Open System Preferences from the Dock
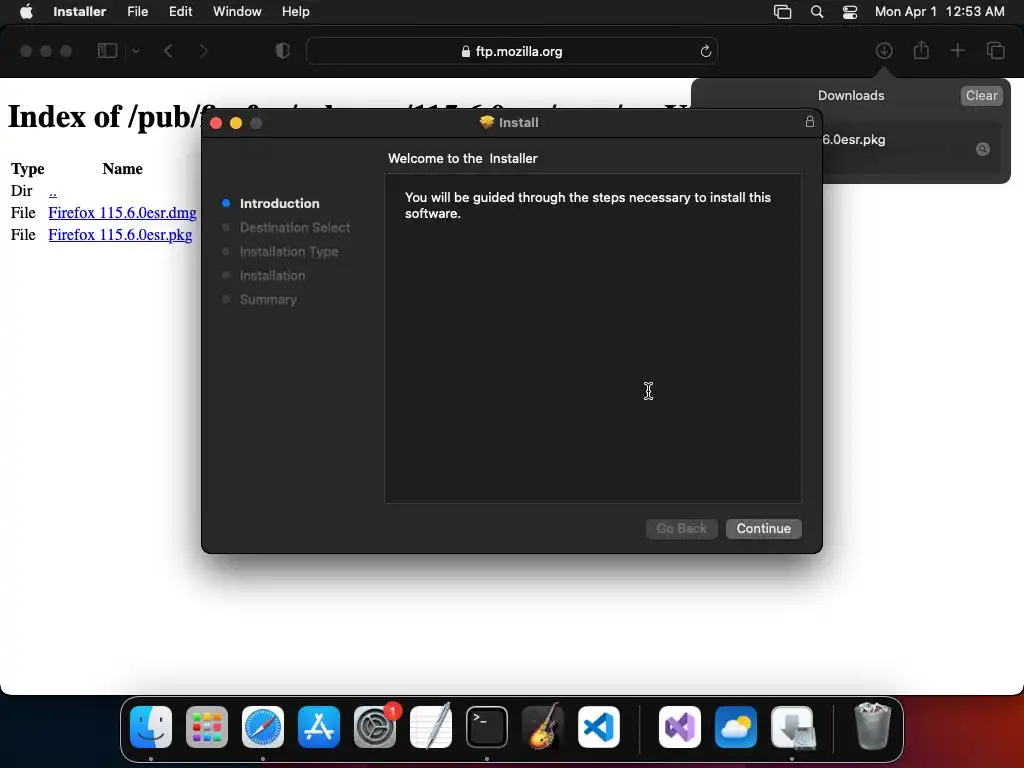This screenshot has height=768, width=1024. point(375,727)
